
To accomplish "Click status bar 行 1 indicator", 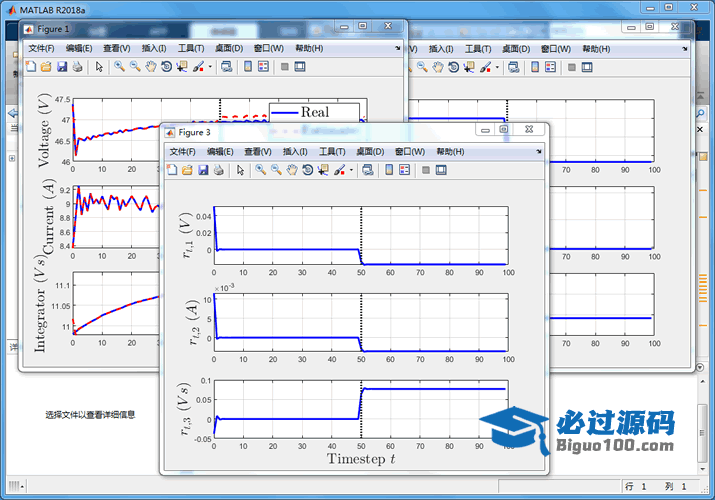I will [x=636, y=487].
